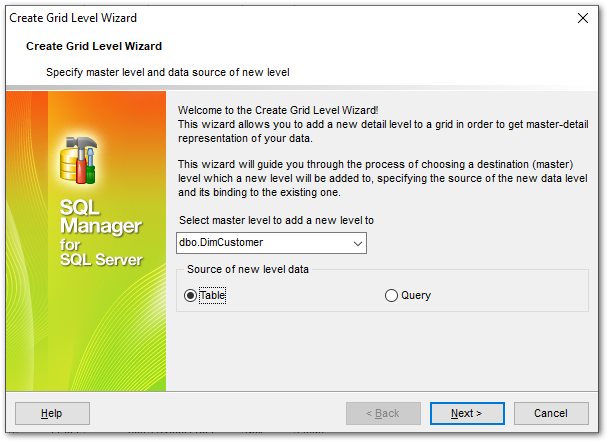Close the Create Grid Level Wizard window
Screen dimensions: 608x442
pos(582,18)
